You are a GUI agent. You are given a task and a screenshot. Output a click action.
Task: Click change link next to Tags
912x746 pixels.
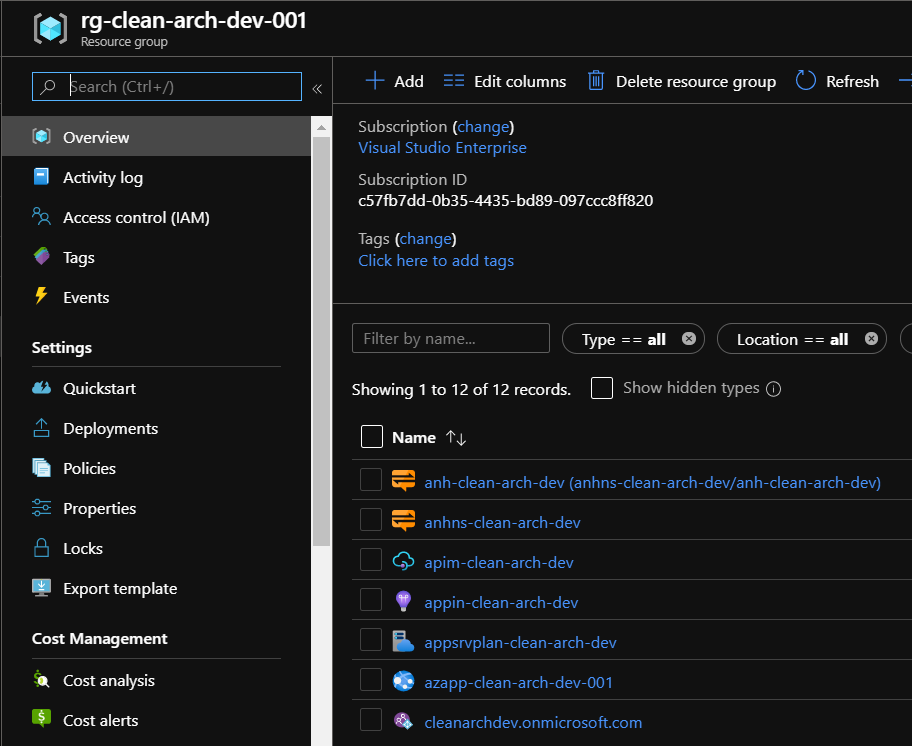426,238
